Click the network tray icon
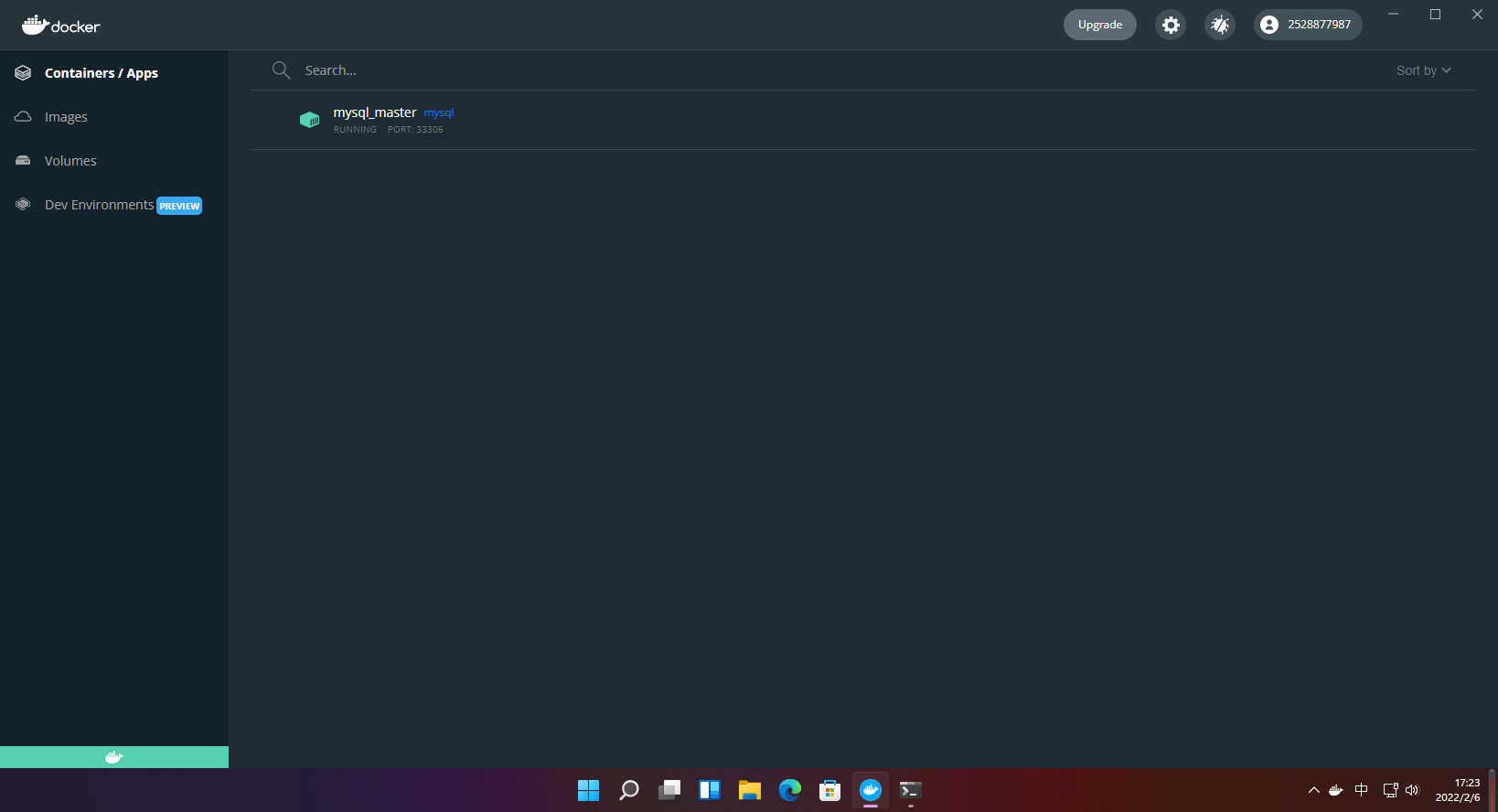This screenshot has height=812, width=1498. 1390,790
